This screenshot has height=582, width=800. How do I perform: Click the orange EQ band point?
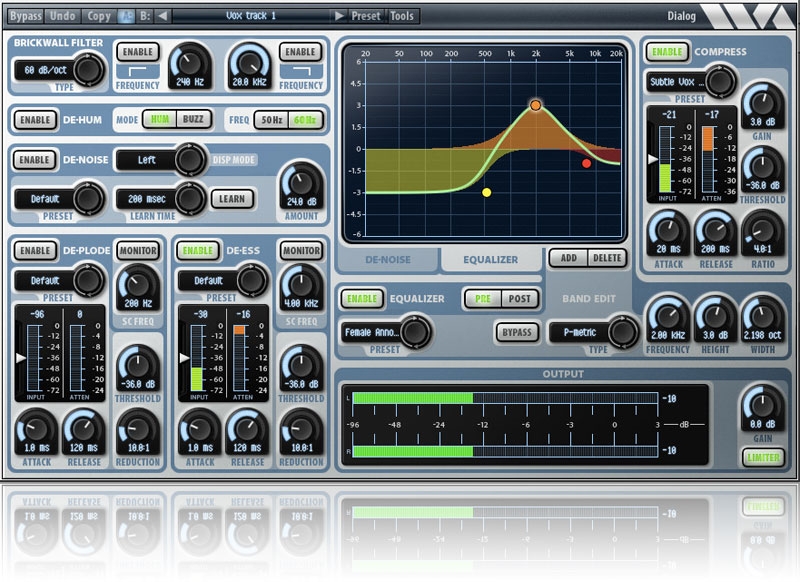536,105
